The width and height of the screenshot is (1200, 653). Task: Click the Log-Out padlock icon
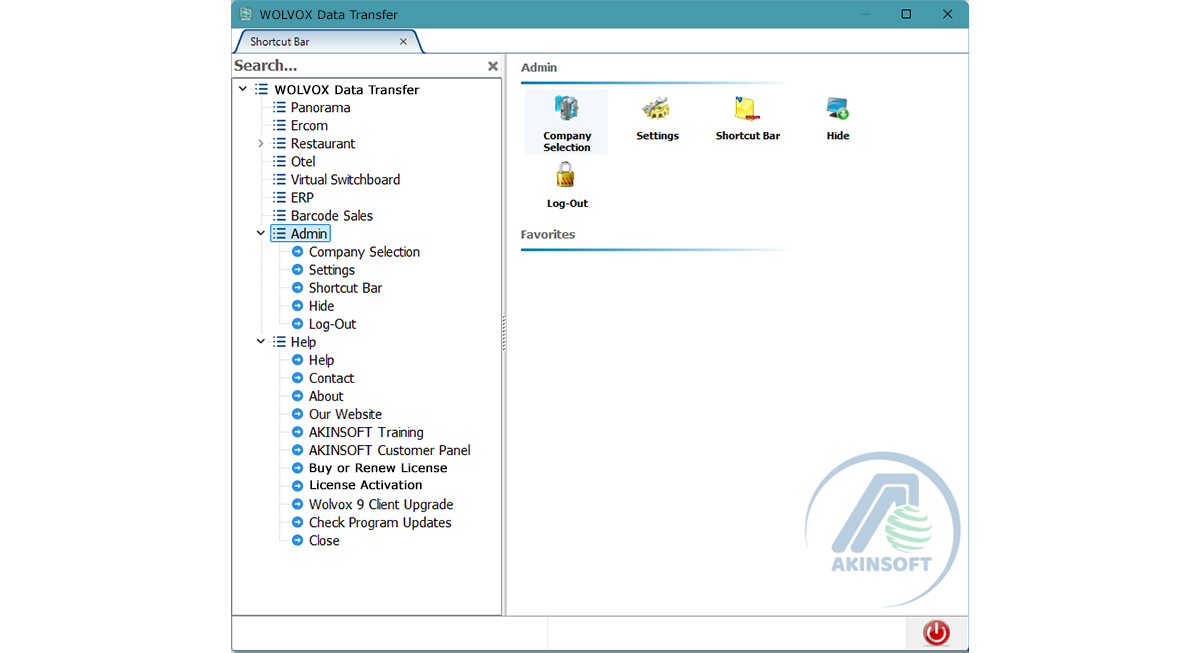tap(566, 178)
